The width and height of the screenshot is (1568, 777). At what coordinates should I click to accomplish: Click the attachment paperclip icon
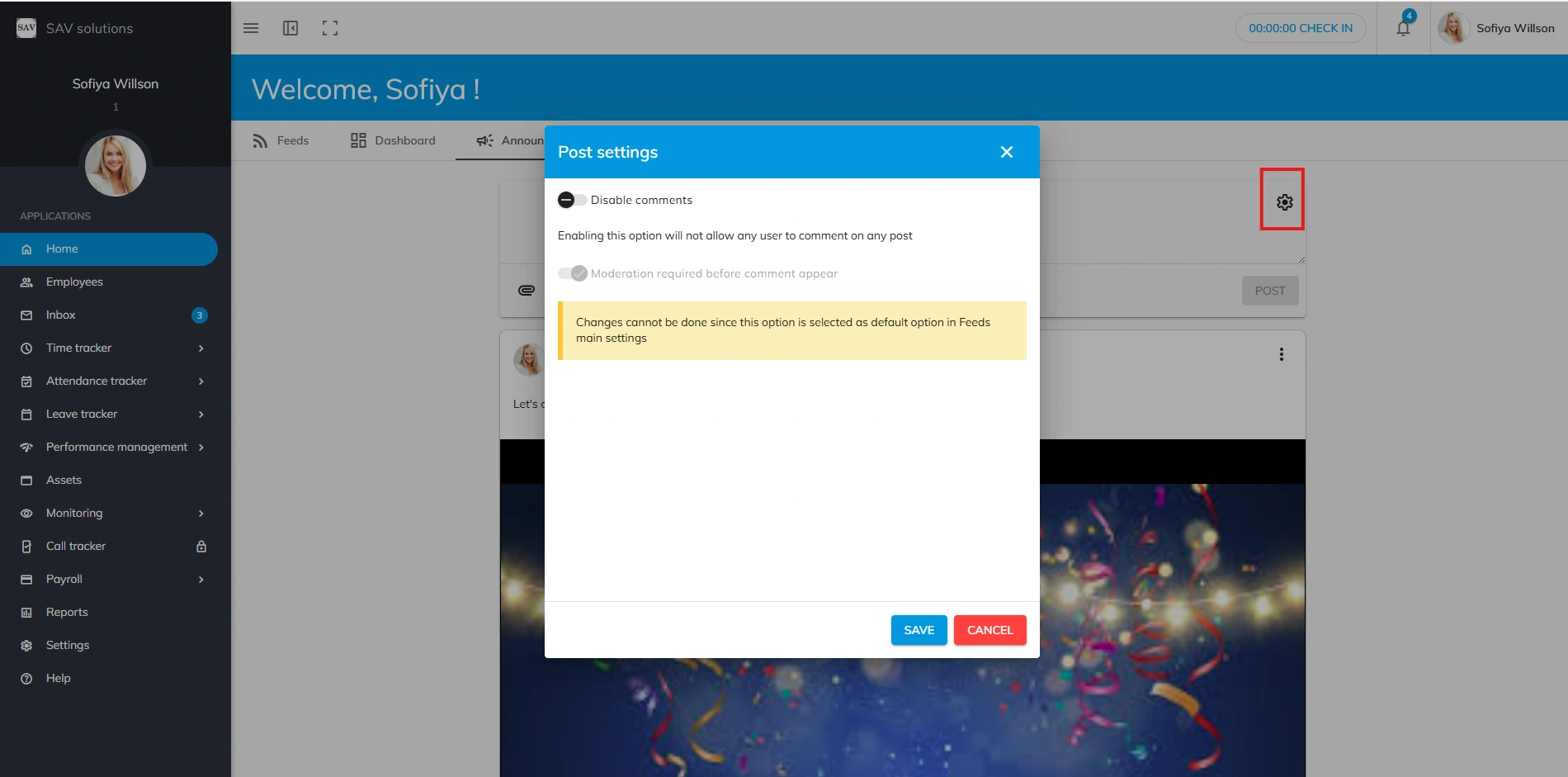tap(526, 290)
